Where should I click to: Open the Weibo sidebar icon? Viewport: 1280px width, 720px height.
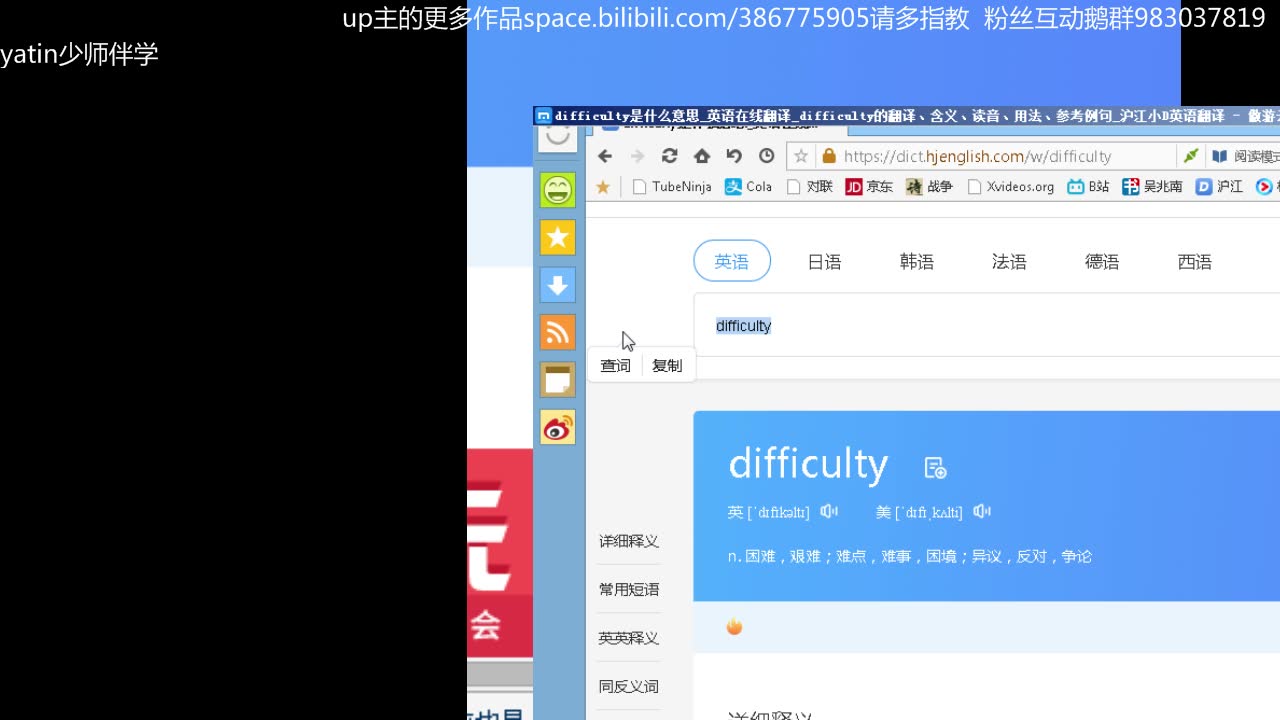tap(558, 427)
